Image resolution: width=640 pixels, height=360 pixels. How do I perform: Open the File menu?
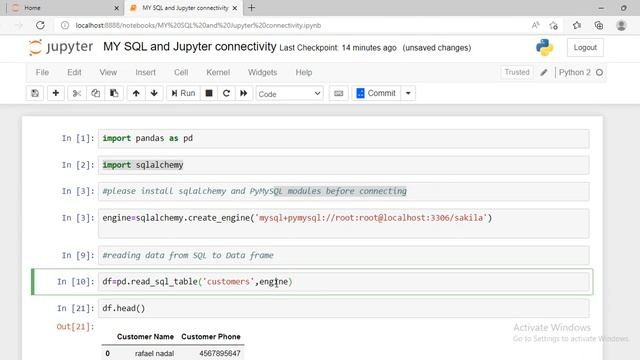click(42, 72)
